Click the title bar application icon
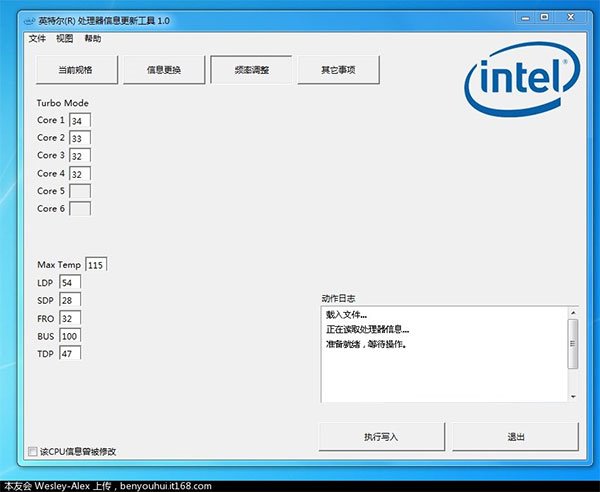600x492 pixels. coord(30,21)
